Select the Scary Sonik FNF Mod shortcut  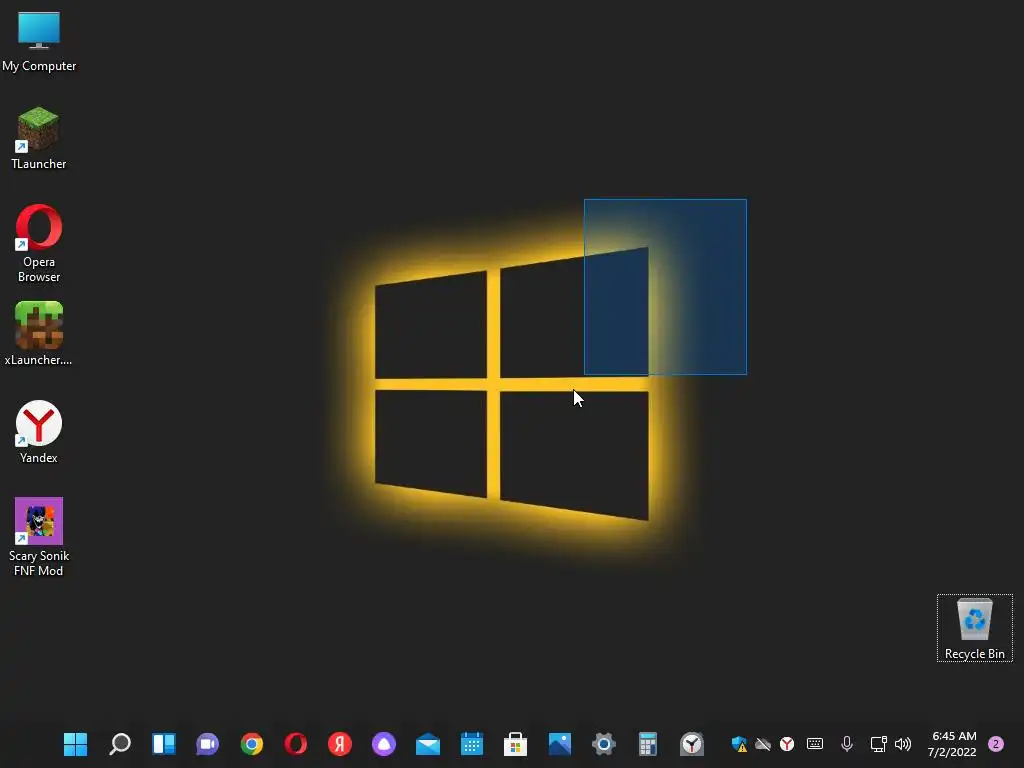pos(39,537)
